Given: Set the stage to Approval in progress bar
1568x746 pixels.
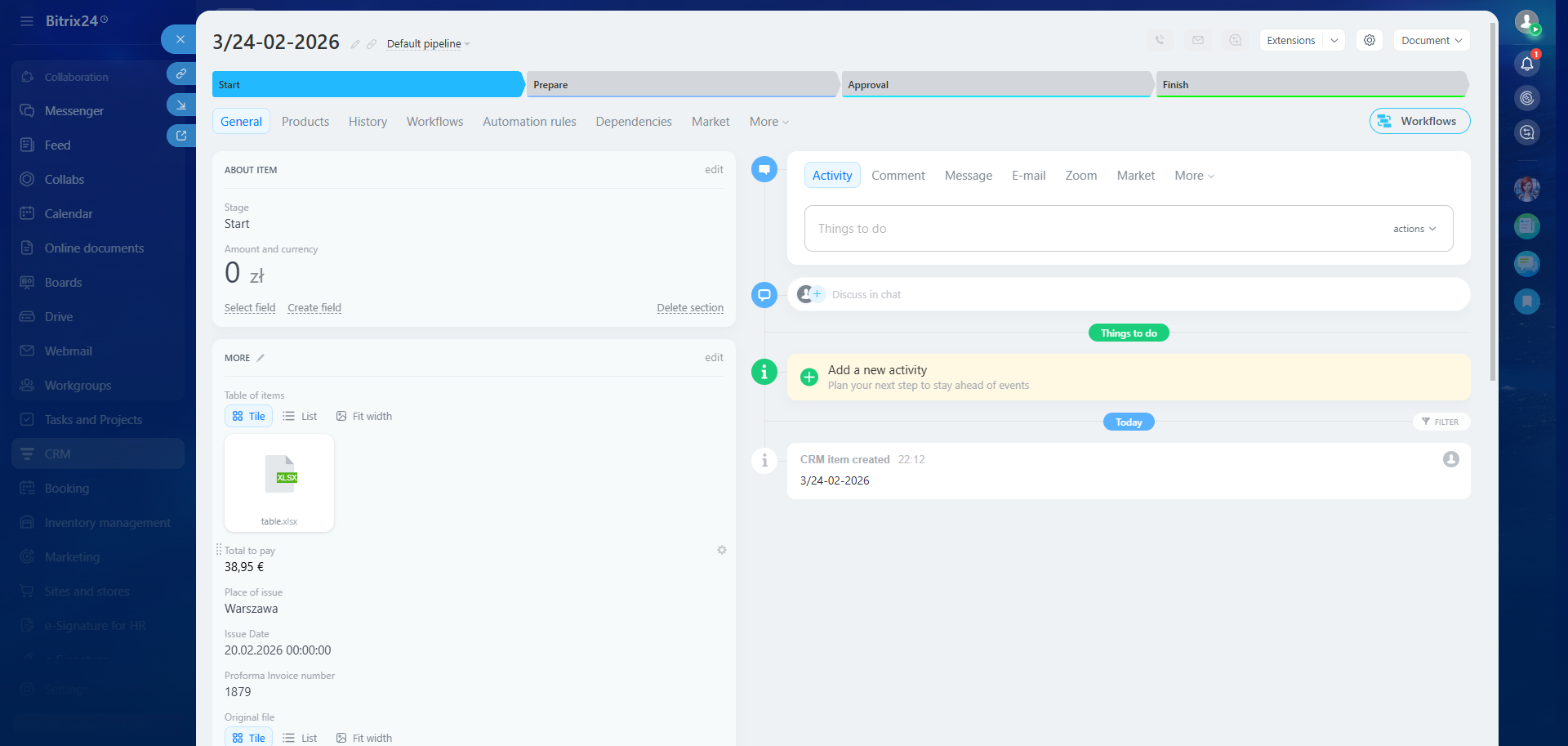Looking at the screenshot, I should pos(996,84).
